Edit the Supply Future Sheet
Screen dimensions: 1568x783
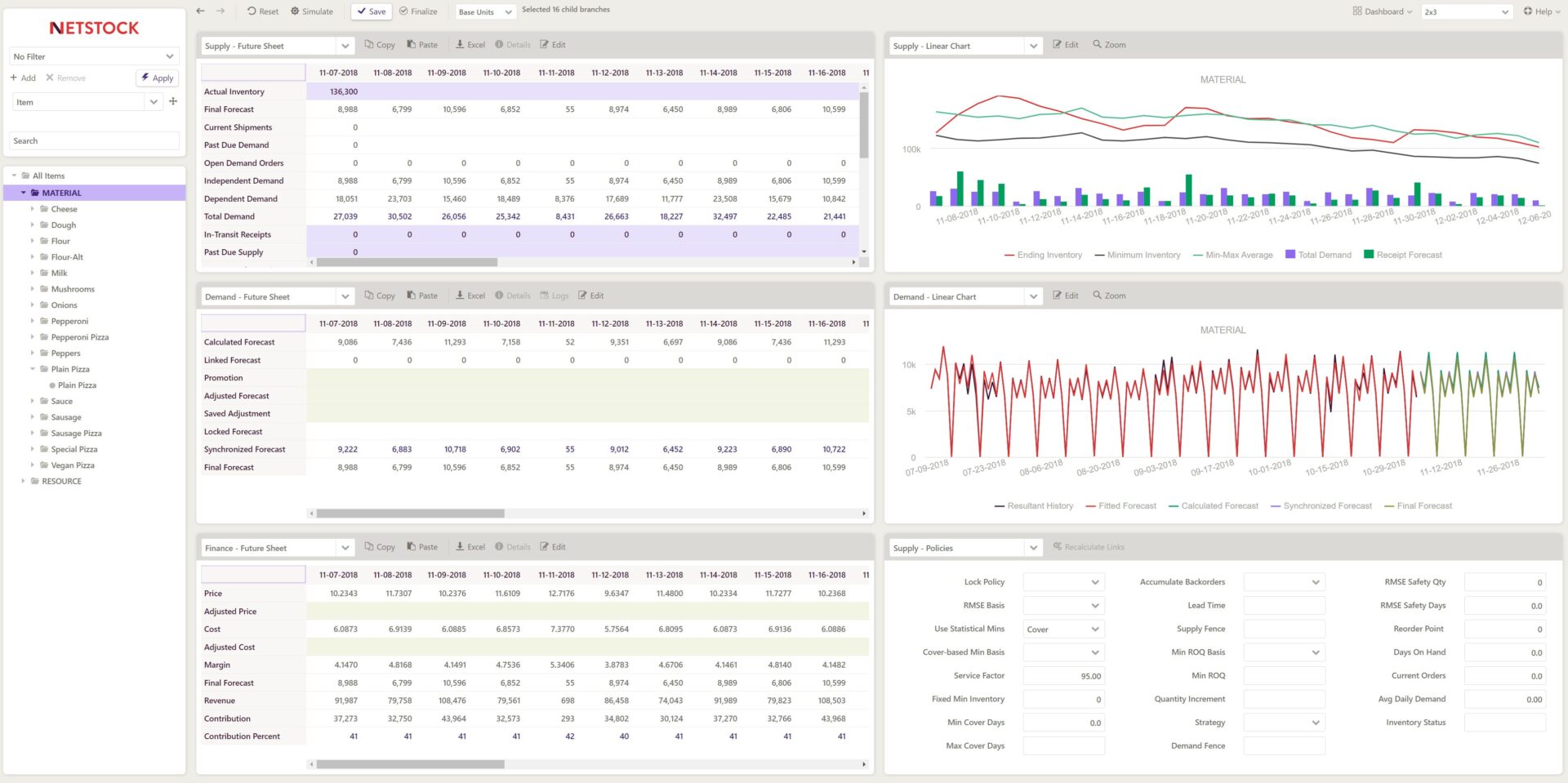[553, 45]
